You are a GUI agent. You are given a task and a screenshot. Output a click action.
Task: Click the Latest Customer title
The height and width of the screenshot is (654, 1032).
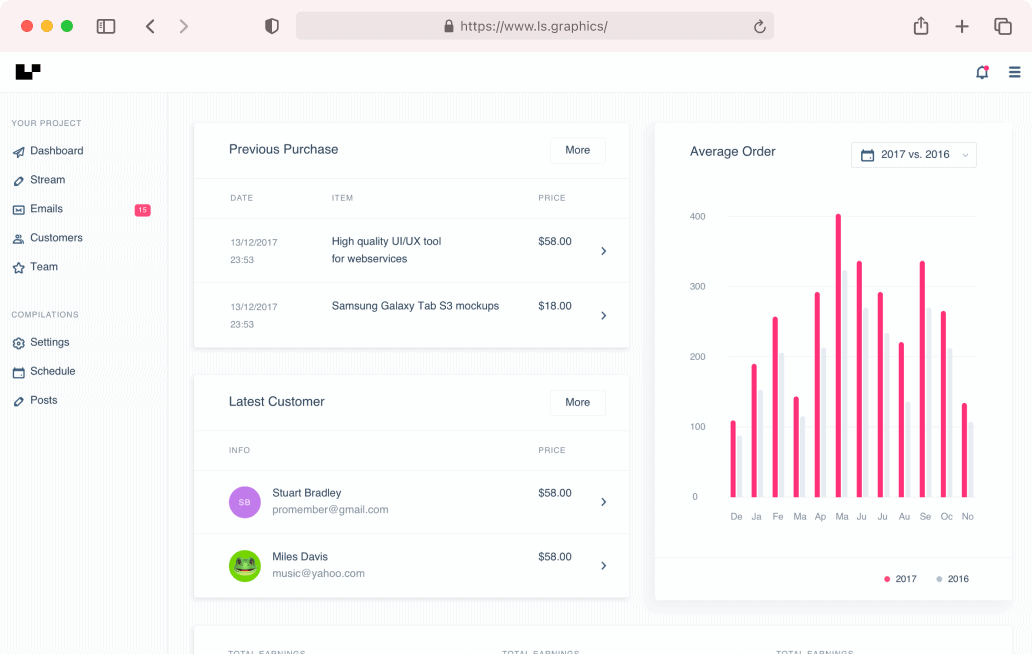(x=276, y=402)
